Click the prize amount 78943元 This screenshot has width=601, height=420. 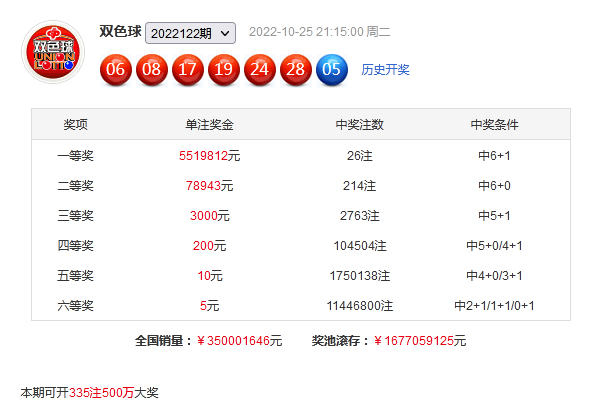(210, 186)
